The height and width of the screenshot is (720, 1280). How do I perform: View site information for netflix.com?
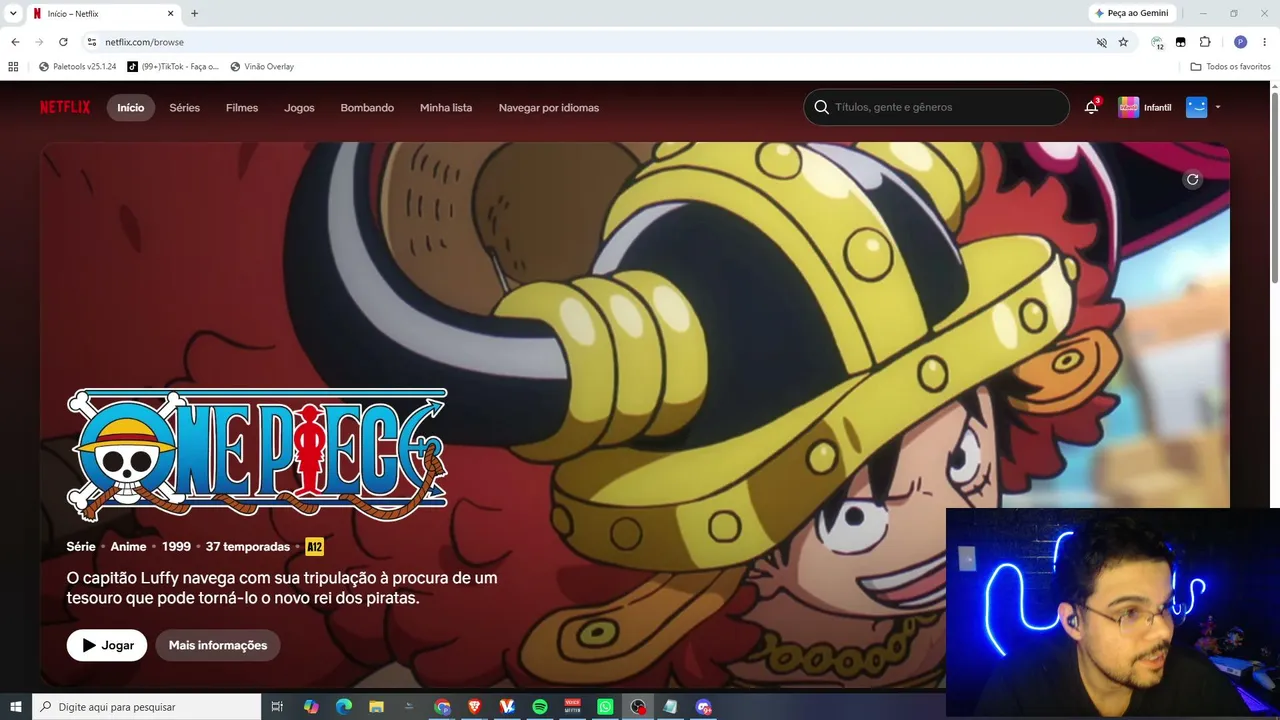pos(91,42)
